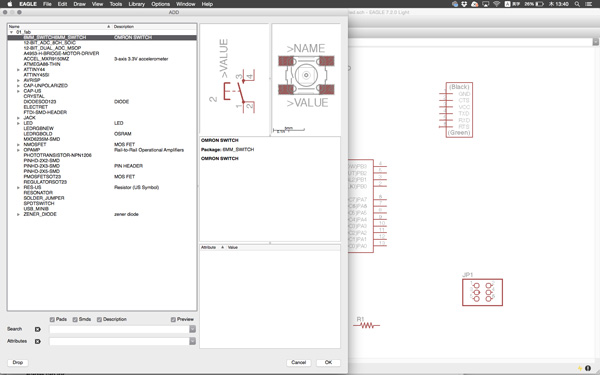600x375 pixels.
Task: Expand the LED entry
Action: click(18, 123)
